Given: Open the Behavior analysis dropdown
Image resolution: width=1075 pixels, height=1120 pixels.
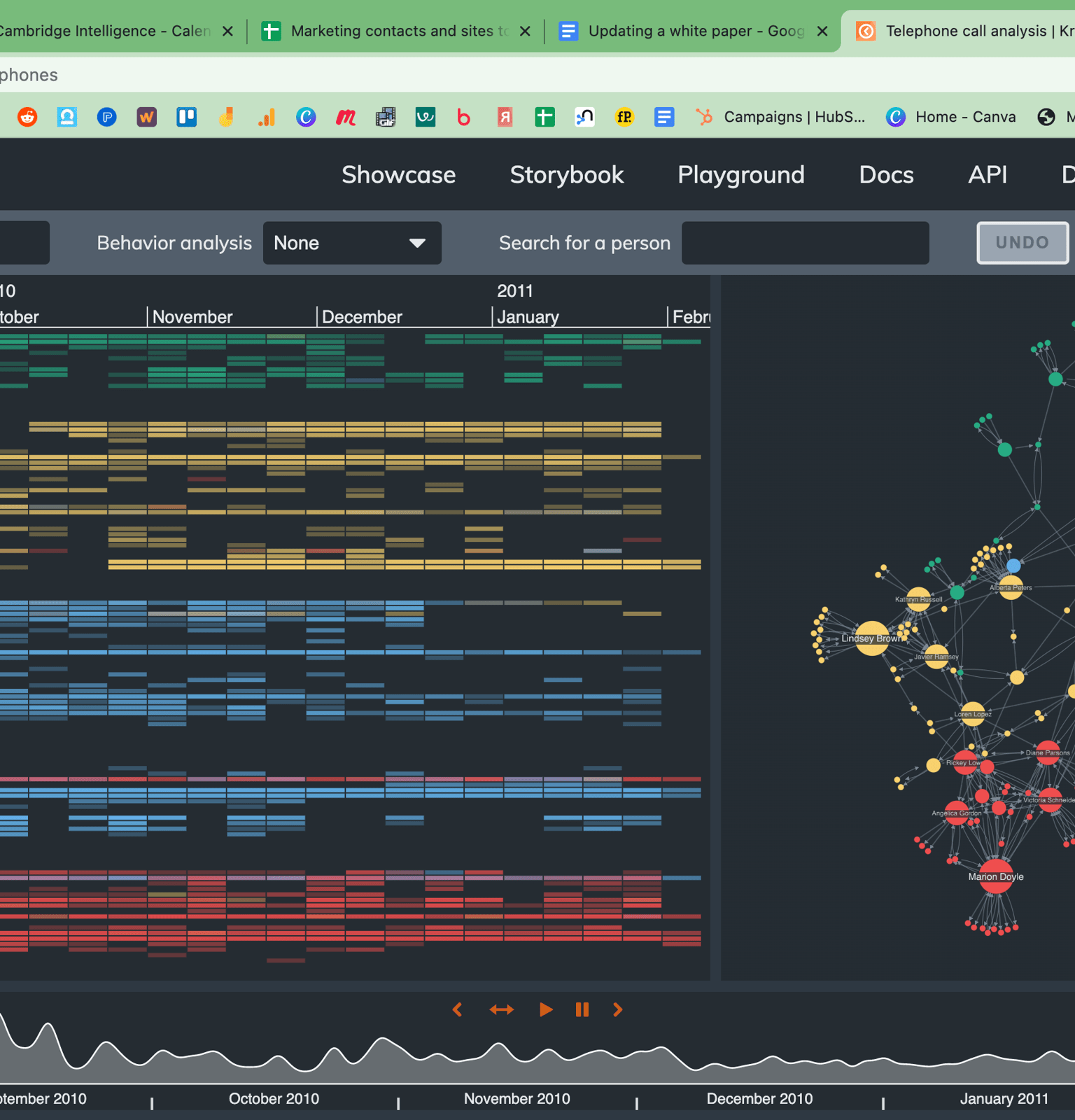Looking at the screenshot, I should coord(351,243).
